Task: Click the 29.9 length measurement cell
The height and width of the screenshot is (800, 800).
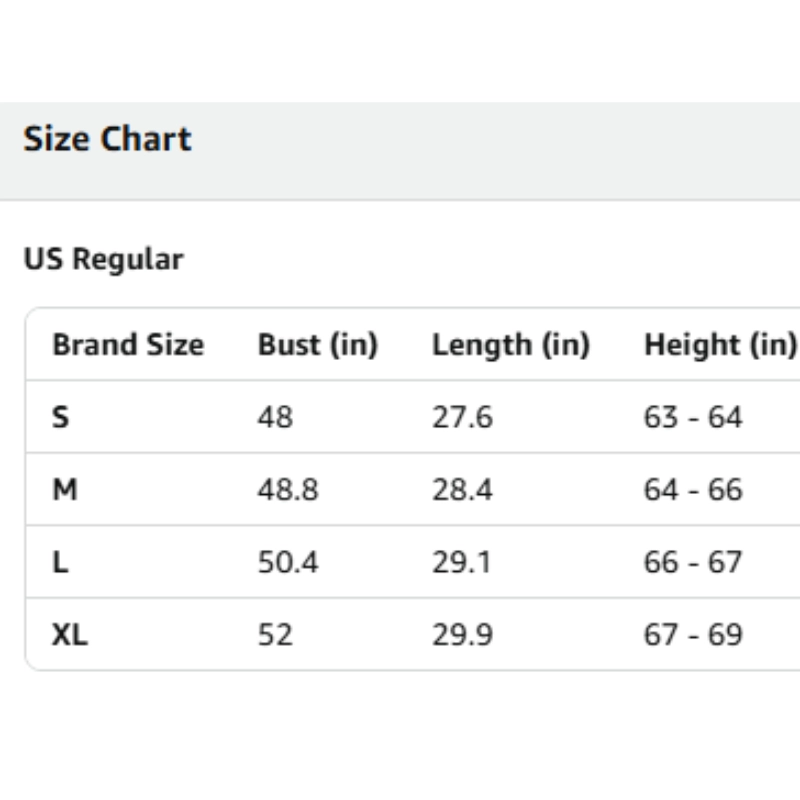Action: tap(462, 635)
